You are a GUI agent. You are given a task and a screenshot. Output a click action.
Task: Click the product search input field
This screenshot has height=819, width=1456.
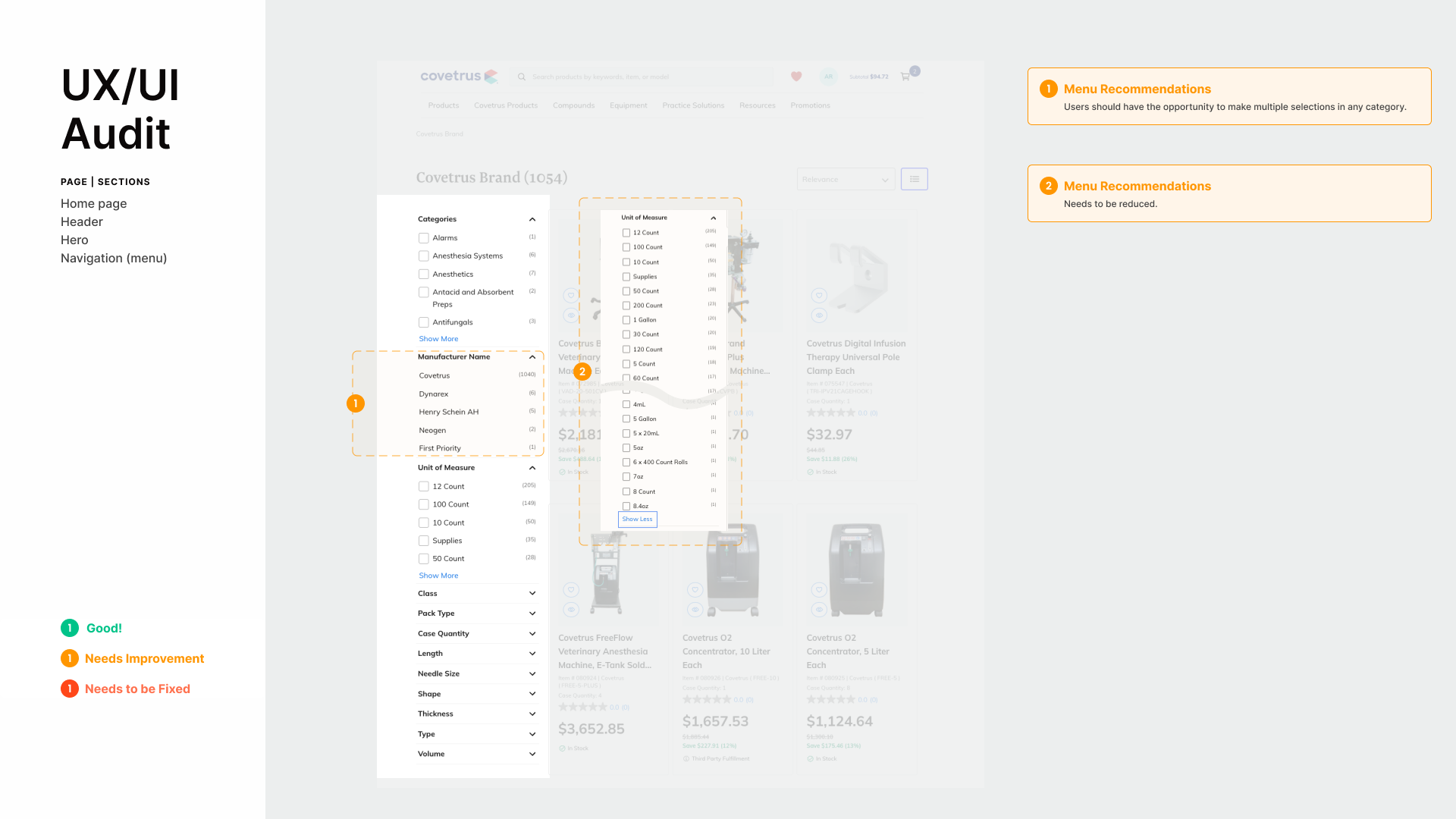click(x=643, y=77)
